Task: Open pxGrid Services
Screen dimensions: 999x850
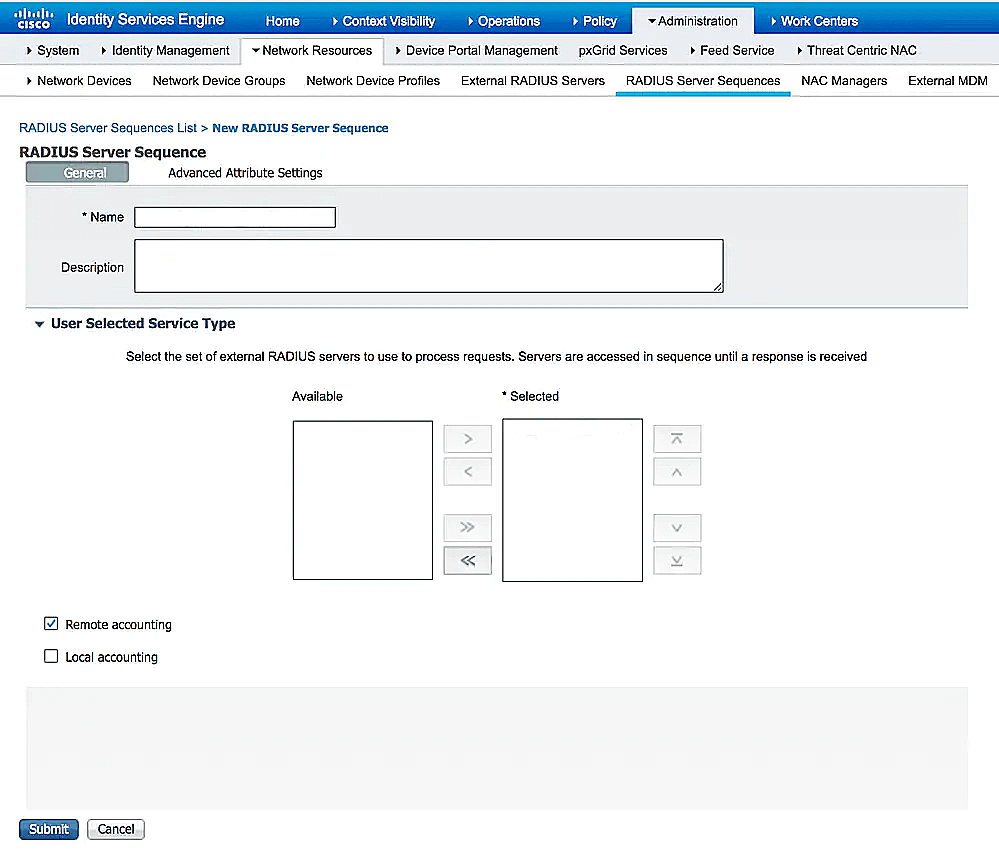Action: [623, 50]
